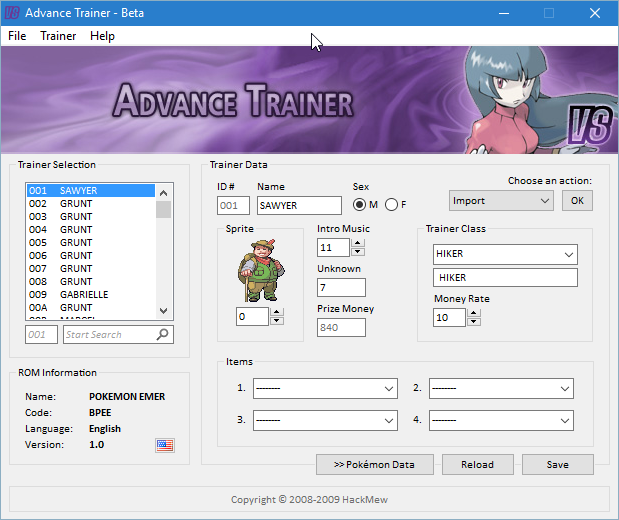Click the Sprite number field

pos(253,316)
